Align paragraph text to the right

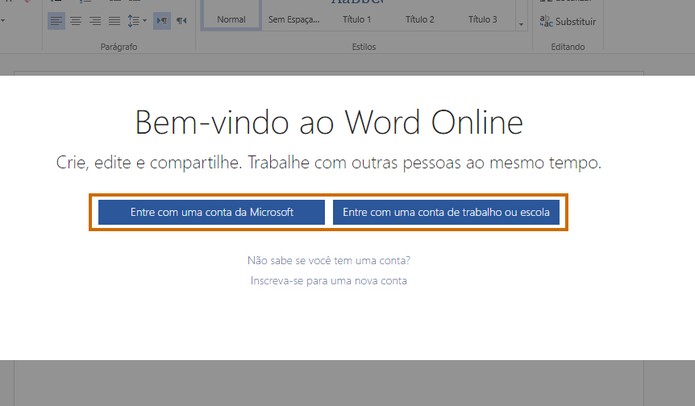click(x=95, y=21)
